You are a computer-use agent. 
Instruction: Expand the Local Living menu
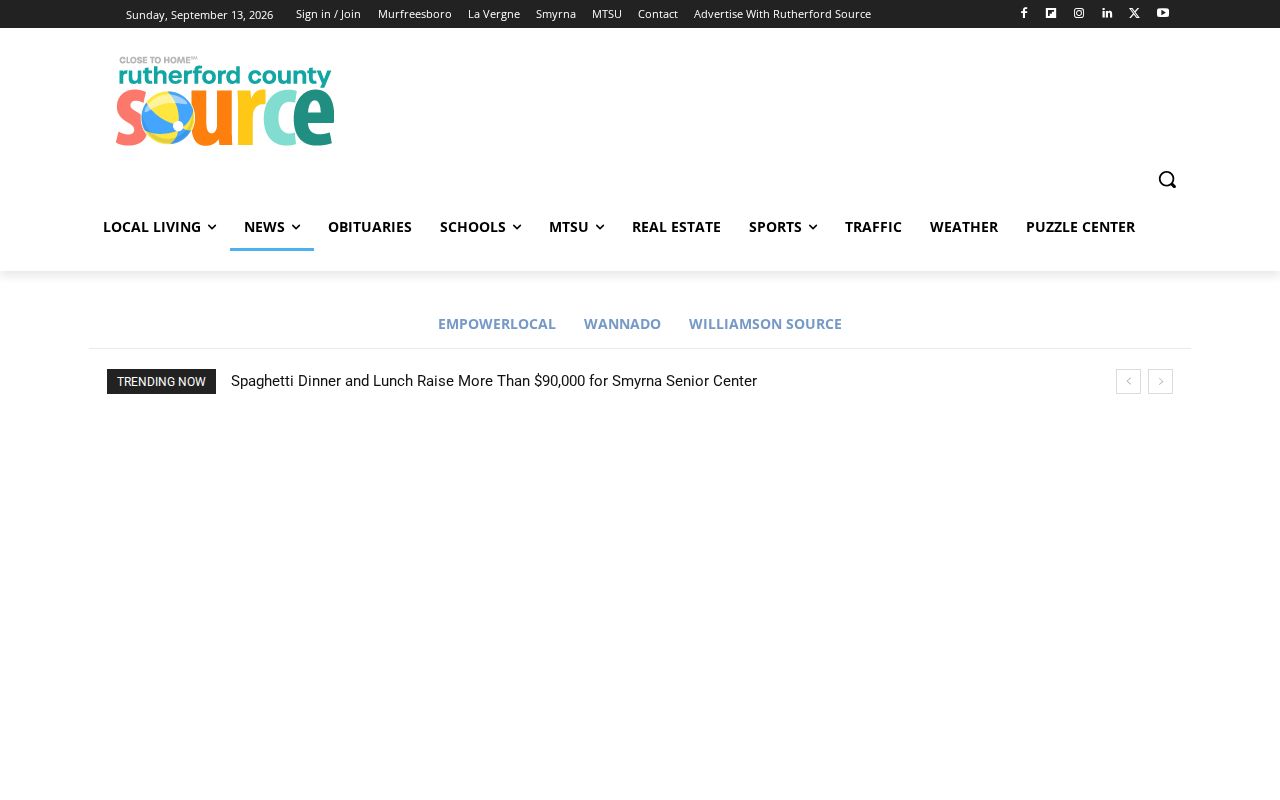pos(159,227)
